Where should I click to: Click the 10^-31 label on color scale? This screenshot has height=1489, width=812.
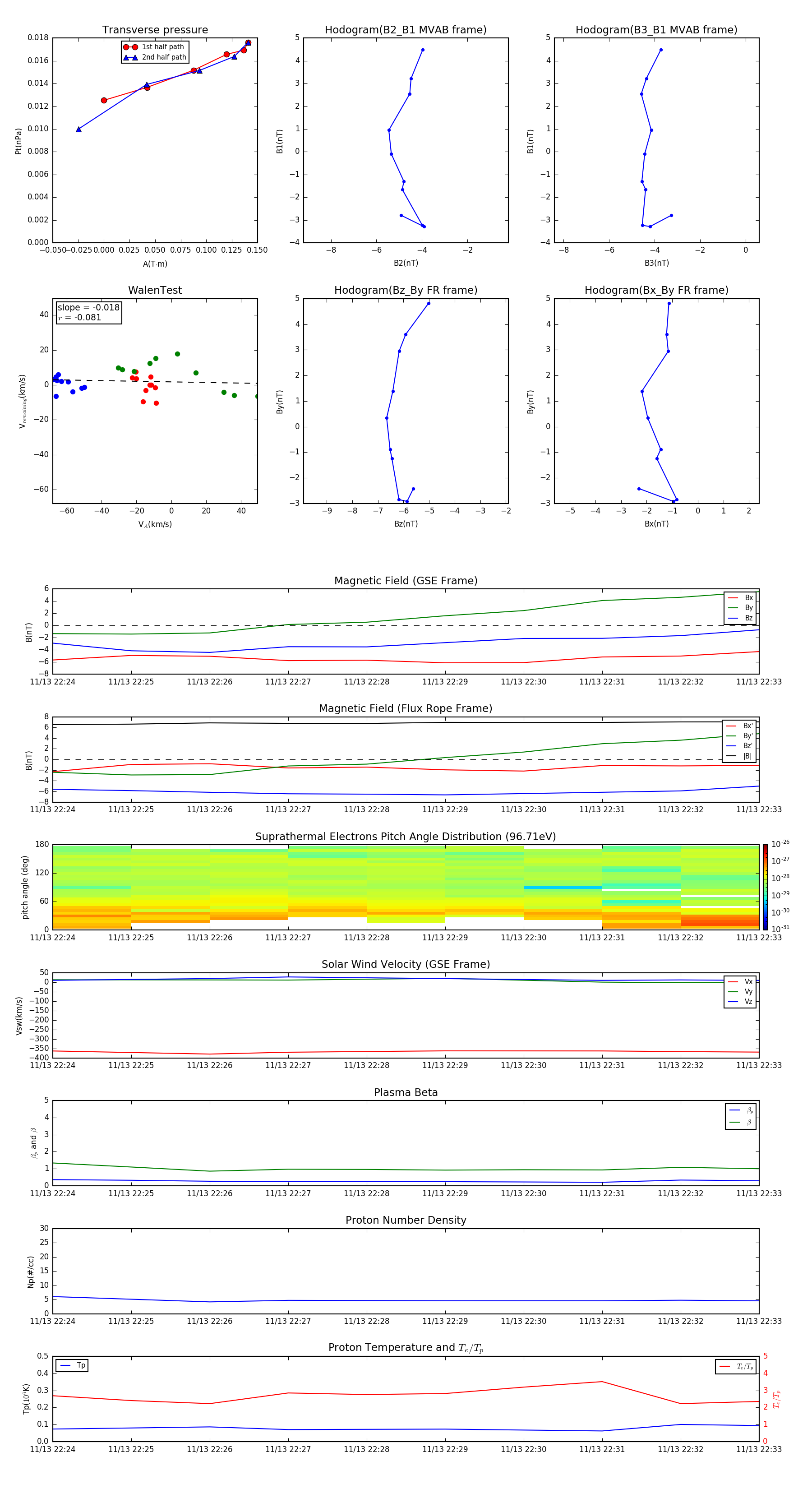[780, 929]
